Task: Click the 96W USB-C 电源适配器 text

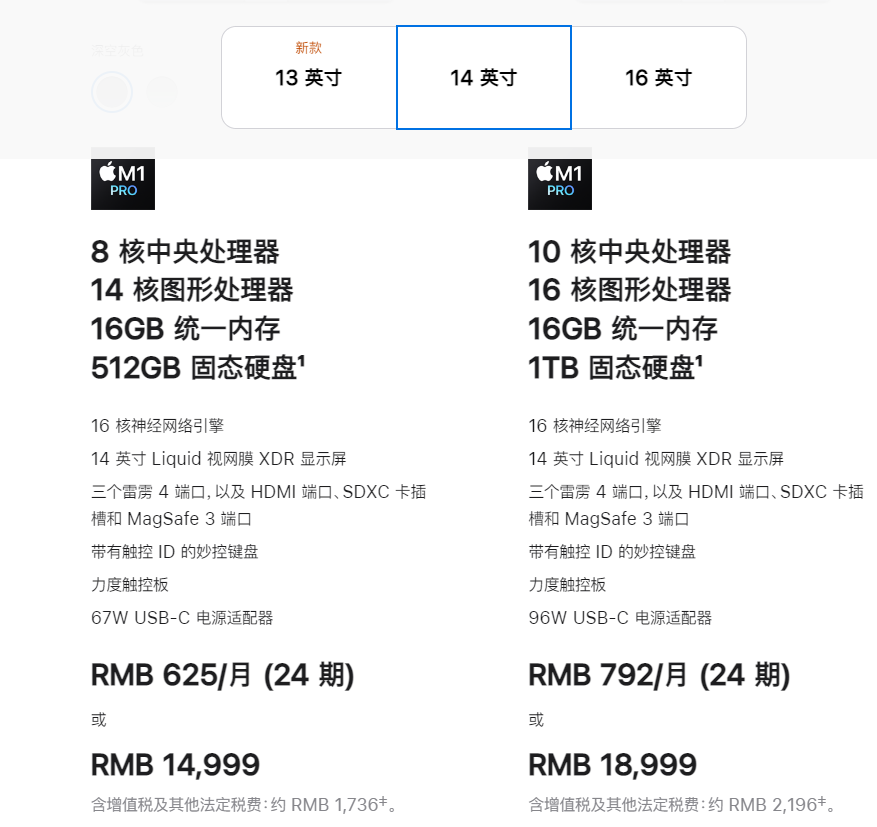Action: click(x=620, y=618)
